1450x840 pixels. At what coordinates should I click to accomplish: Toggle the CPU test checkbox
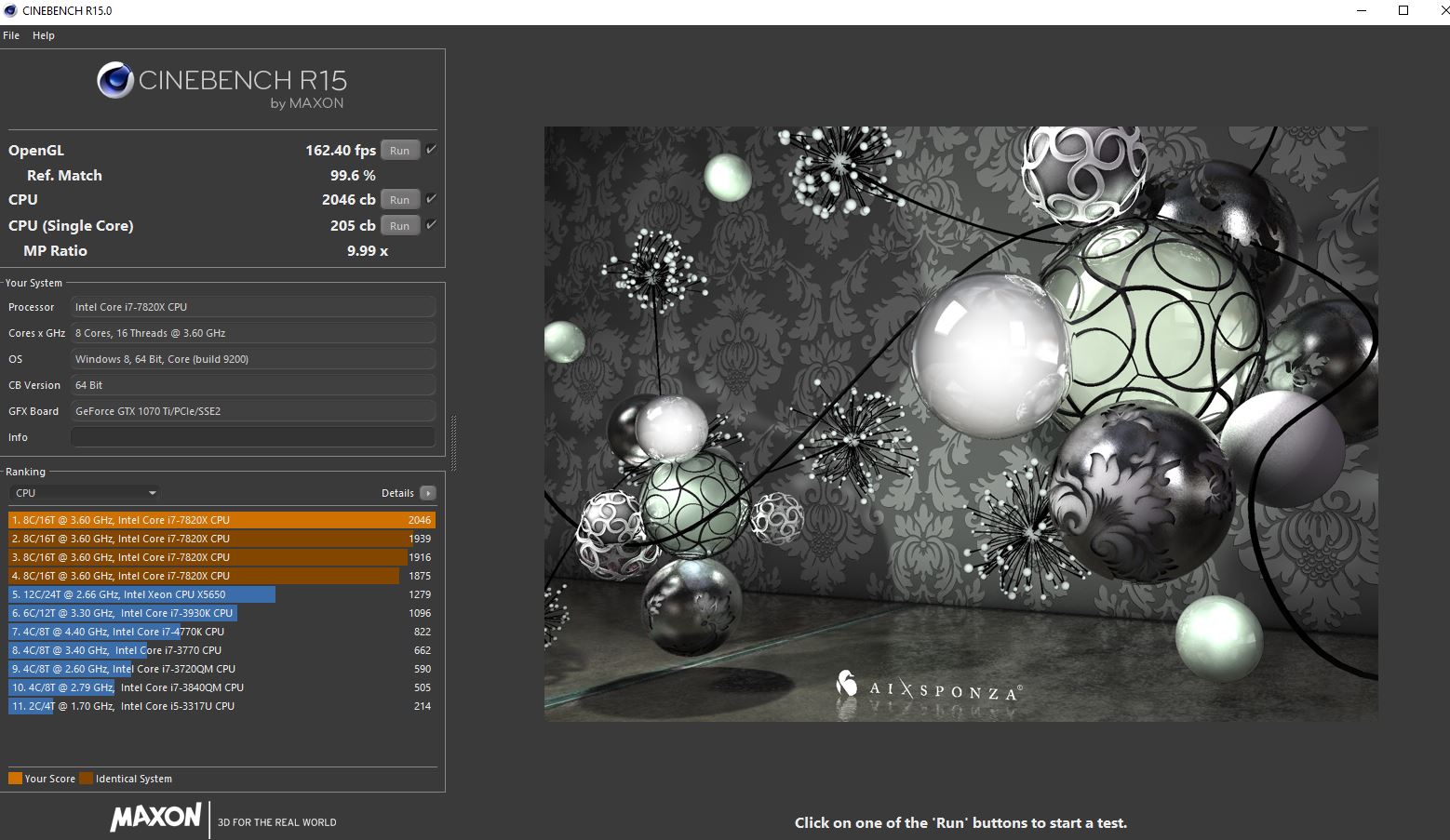(431, 199)
